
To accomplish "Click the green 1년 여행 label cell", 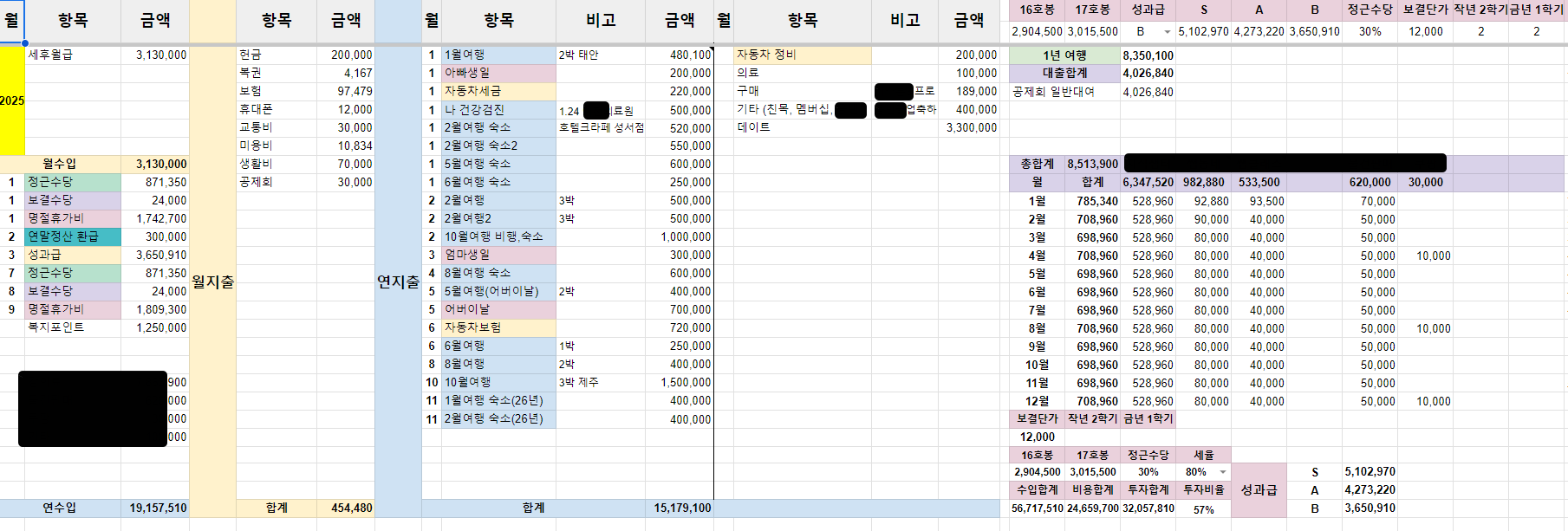I will coord(1064,55).
